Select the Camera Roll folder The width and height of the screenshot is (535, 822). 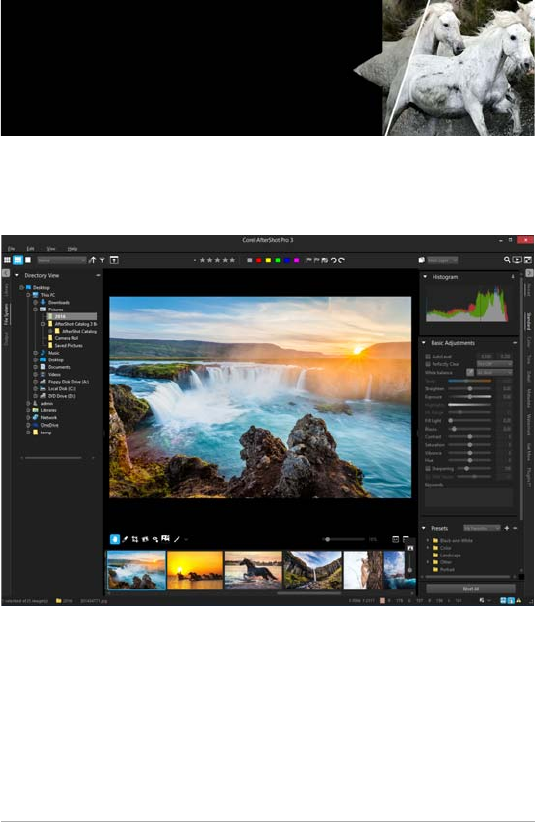tap(66, 338)
